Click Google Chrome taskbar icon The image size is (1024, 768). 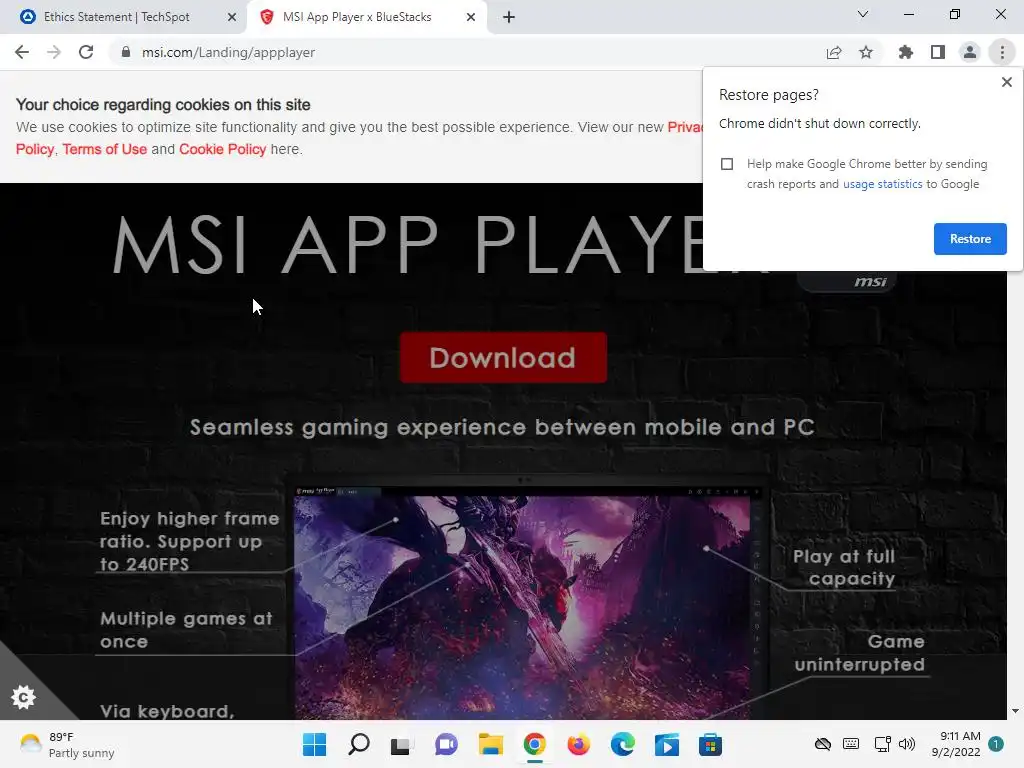534,745
